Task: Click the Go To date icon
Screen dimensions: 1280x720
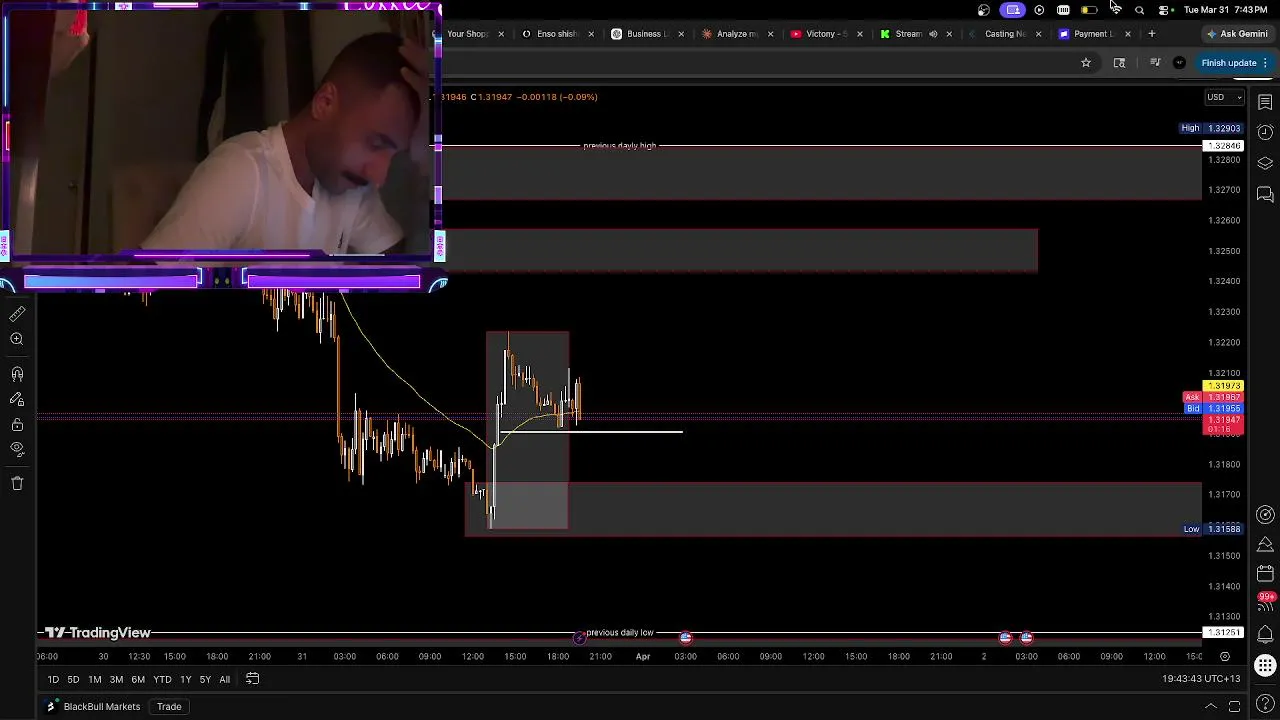Action: (253, 679)
